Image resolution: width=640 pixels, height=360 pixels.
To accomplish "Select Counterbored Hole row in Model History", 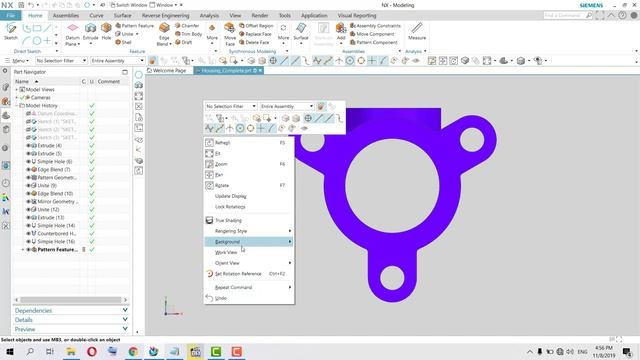I will 56,233.
